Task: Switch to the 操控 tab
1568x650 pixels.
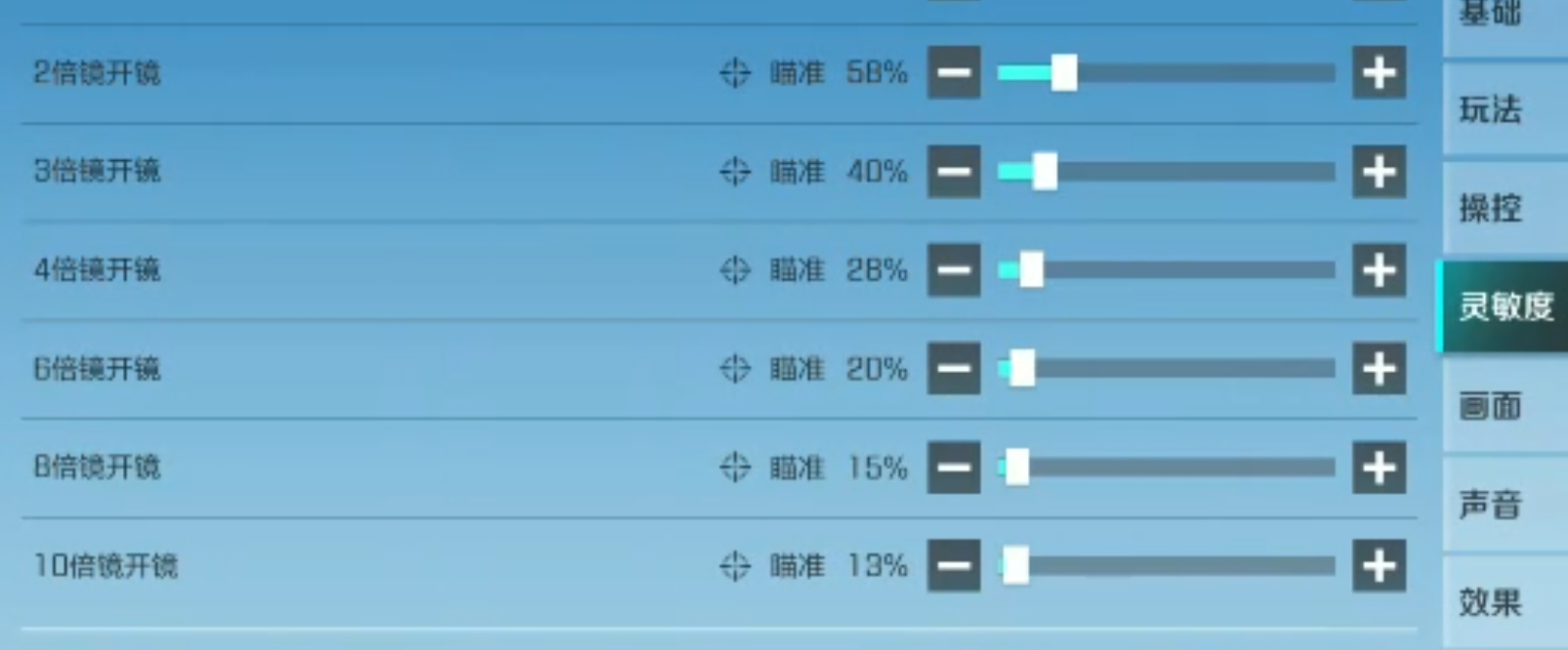Action: (1491, 208)
